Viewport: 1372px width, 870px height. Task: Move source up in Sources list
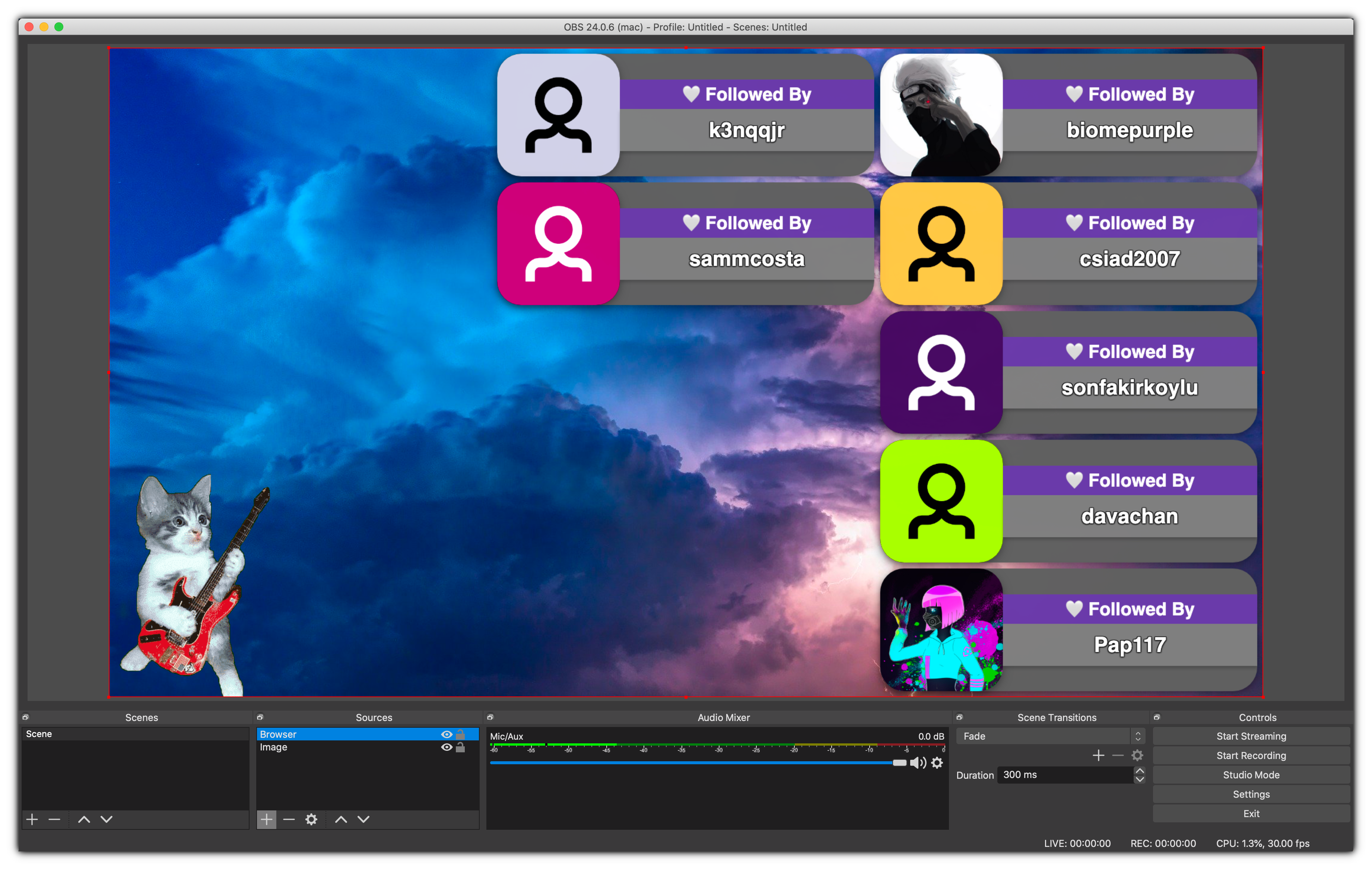[341, 819]
